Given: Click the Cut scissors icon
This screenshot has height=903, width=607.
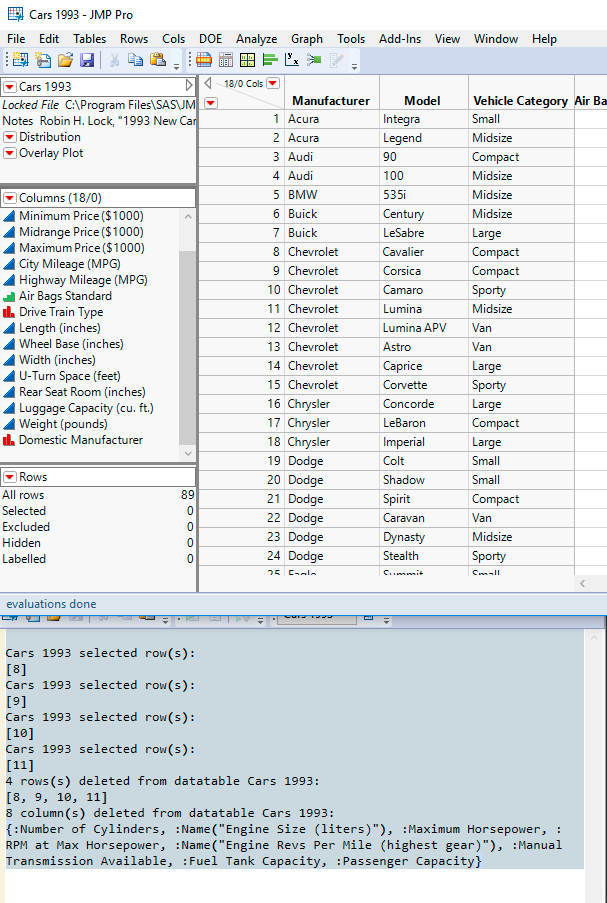Looking at the screenshot, I should tap(114, 60).
